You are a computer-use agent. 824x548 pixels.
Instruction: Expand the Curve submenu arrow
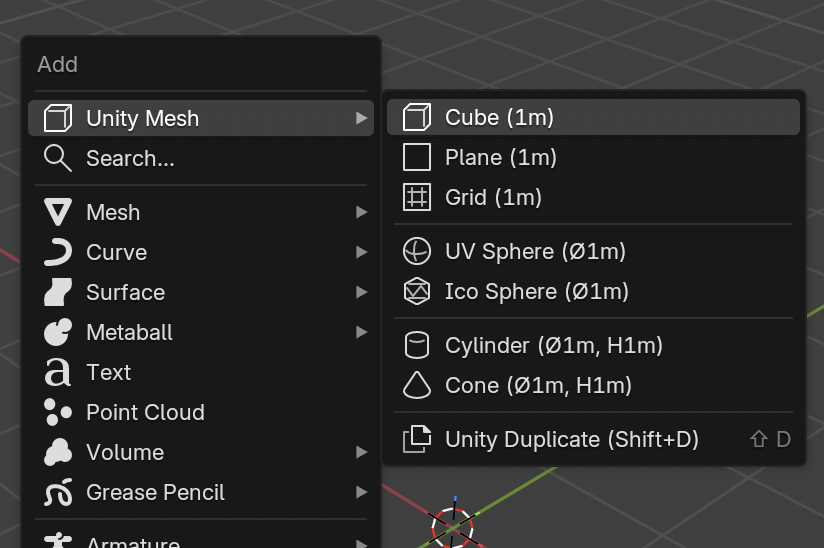point(361,252)
